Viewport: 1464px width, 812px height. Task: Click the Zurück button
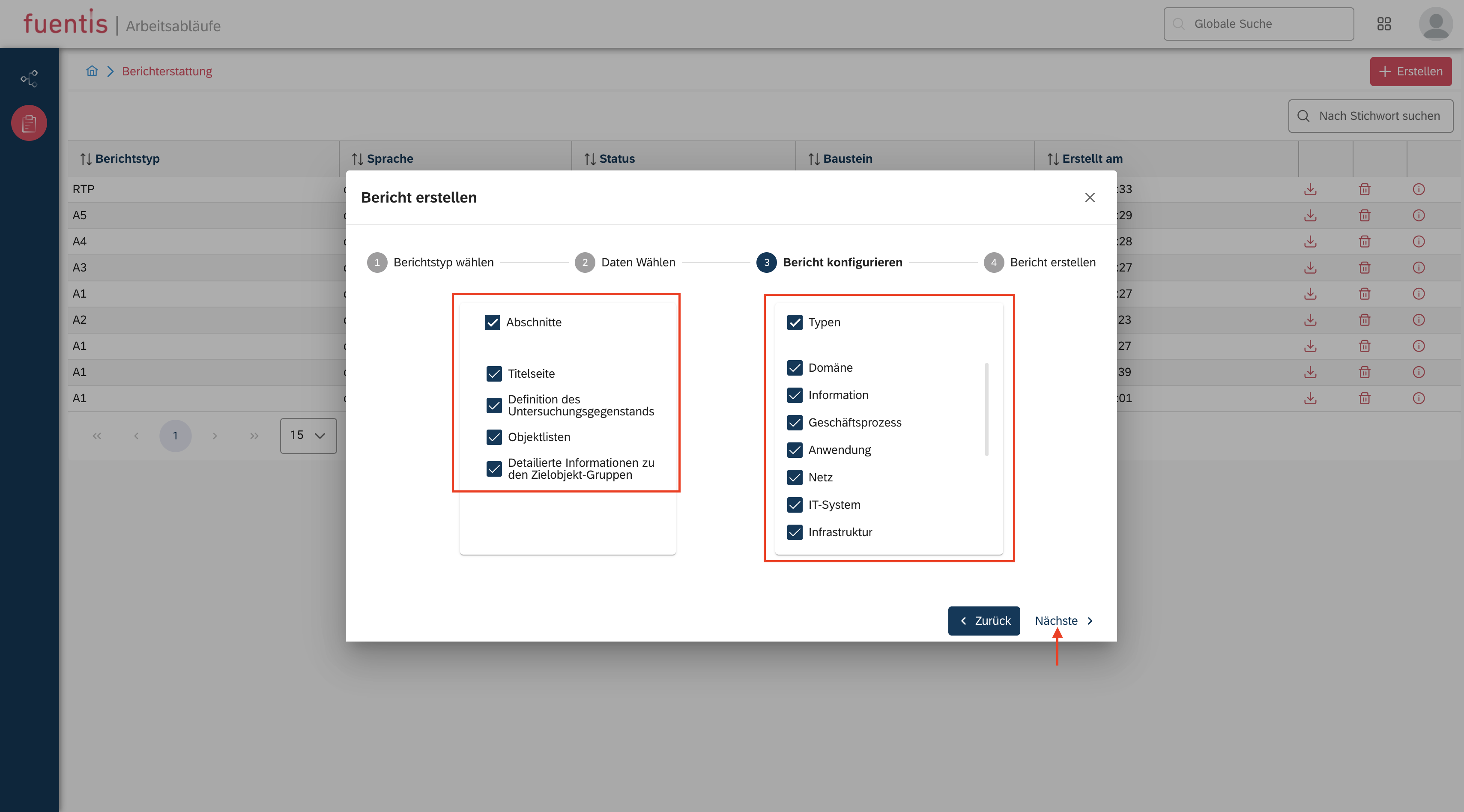pyautogui.click(x=984, y=621)
